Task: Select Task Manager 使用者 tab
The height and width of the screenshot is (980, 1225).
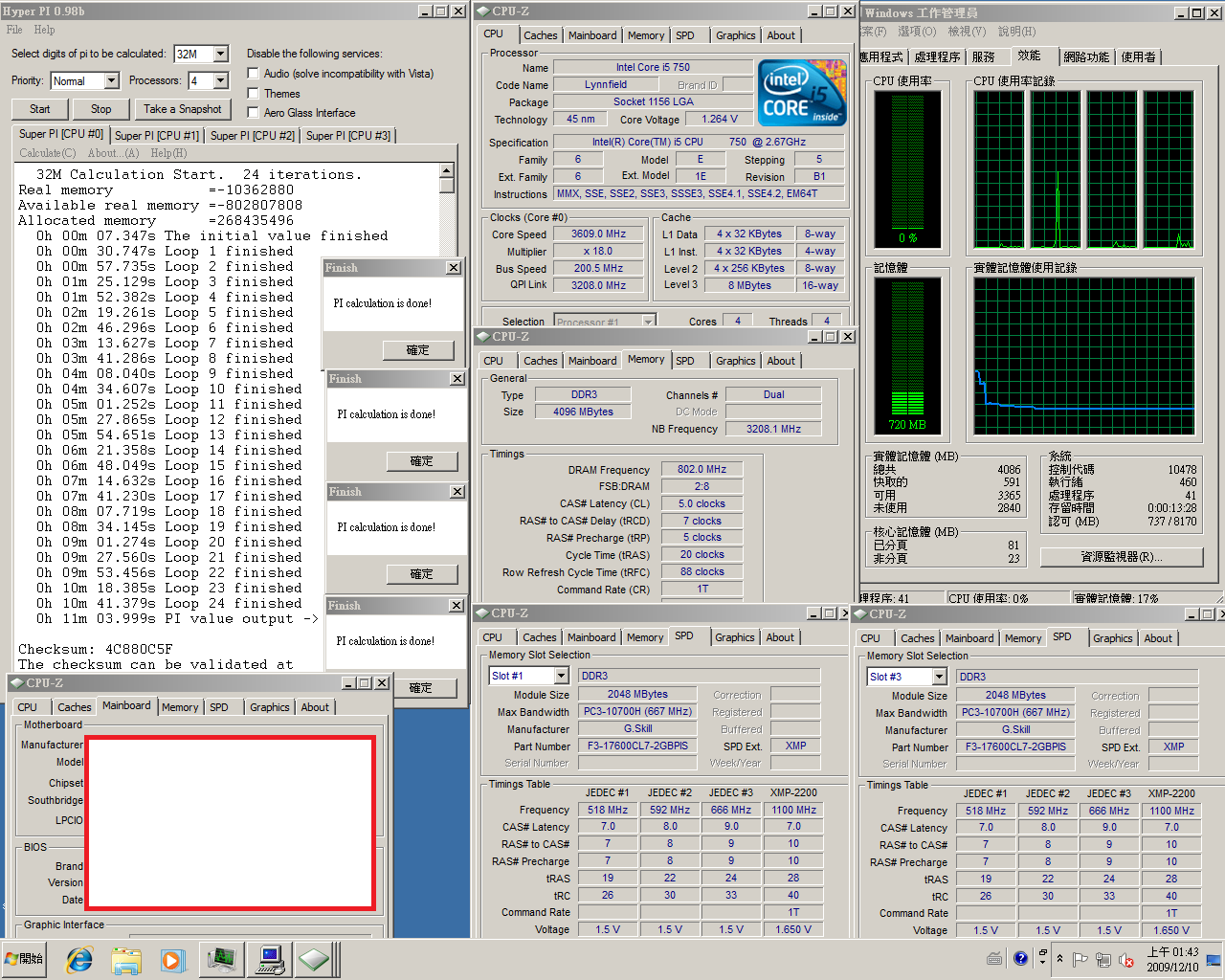Action: 1138,57
